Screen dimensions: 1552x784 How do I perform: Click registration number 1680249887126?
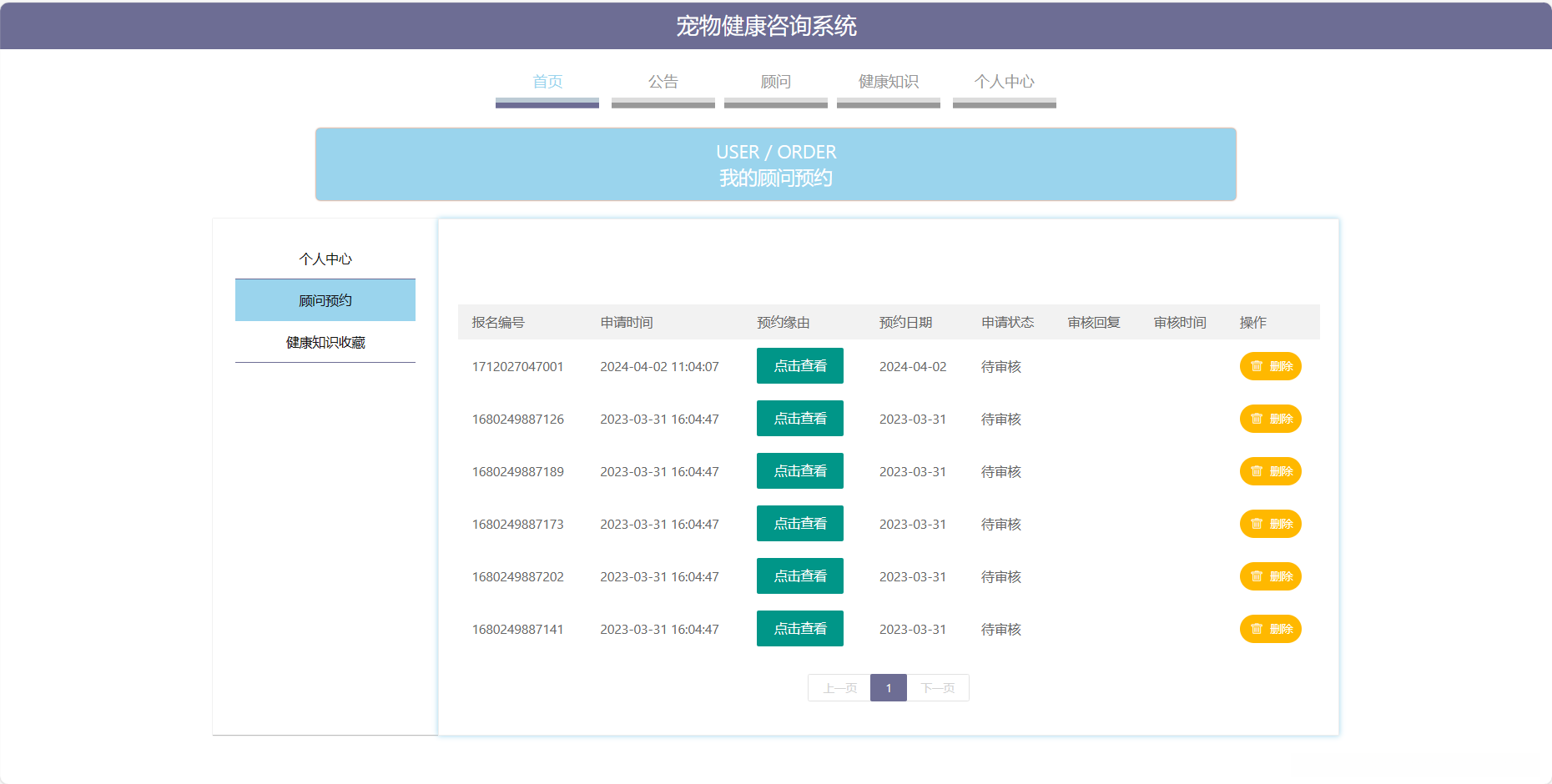[x=518, y=420]
